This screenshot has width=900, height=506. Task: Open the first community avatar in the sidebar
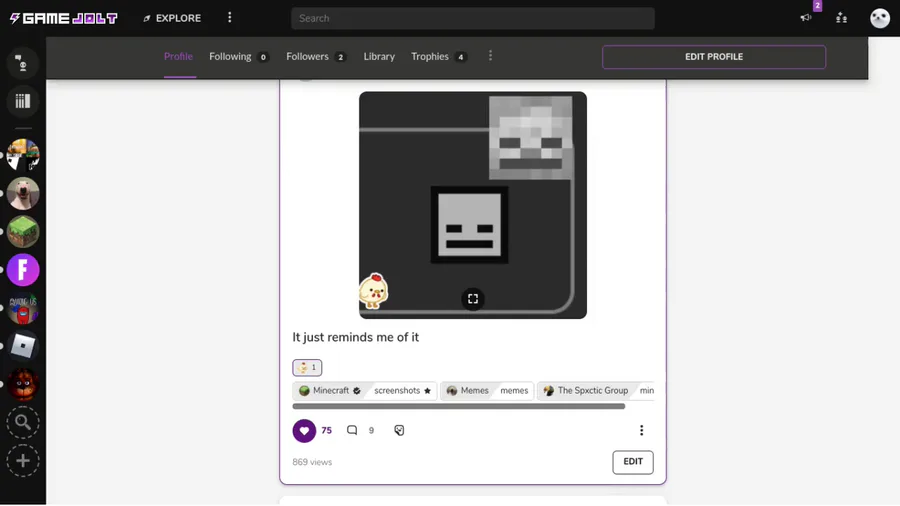pos(23,155)
